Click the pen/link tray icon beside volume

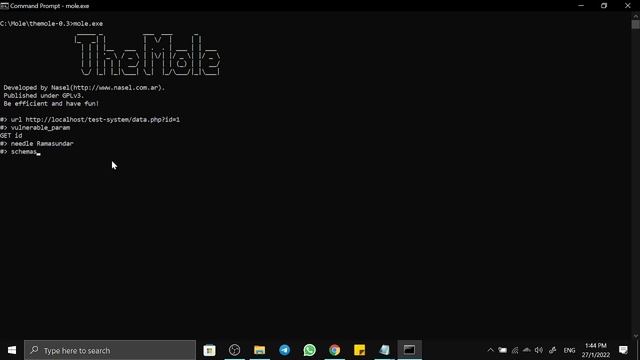[552, 350]
